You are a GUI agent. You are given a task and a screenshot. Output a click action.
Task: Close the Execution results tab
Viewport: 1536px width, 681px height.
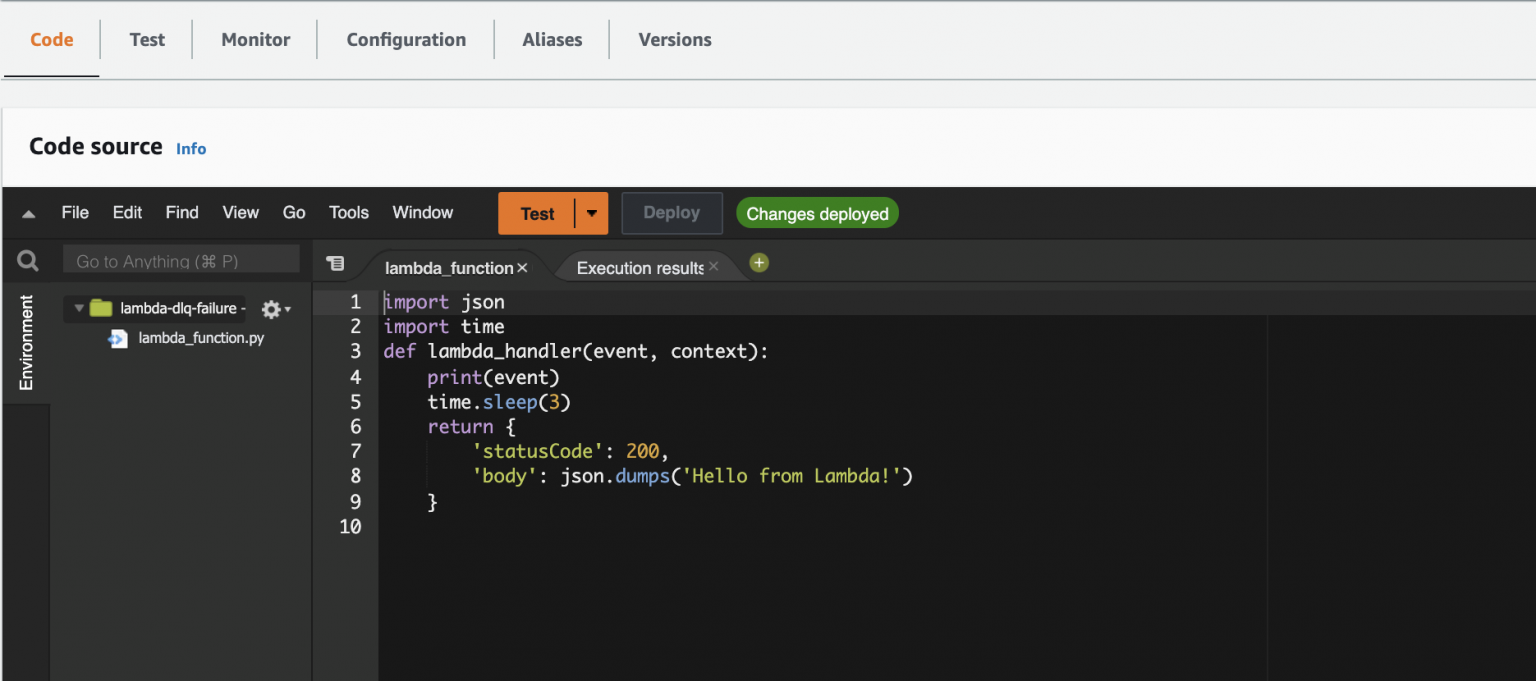pyautogui.click(x=713, y=267)
